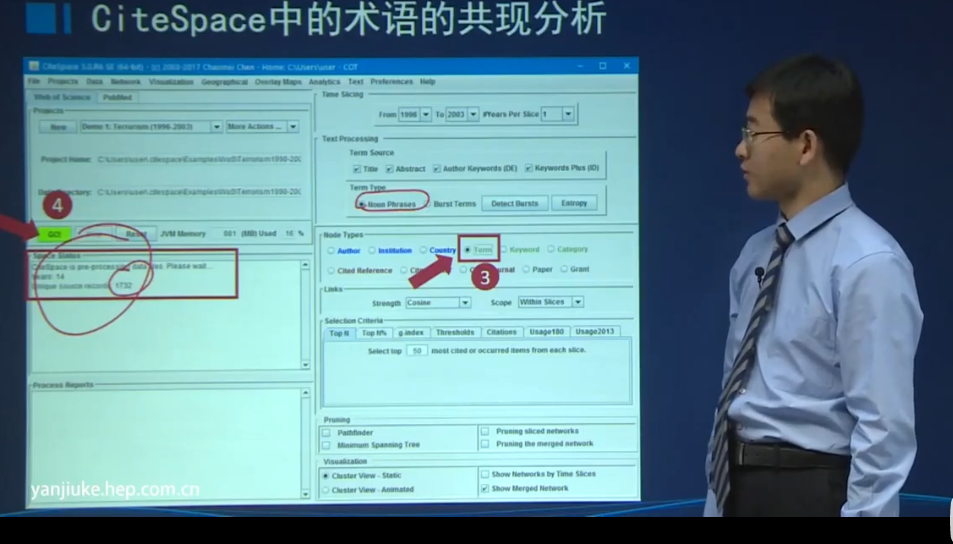Screen dimensions: 953x544
Task: Switch to the Thresholds tab
Action: pos(455,332)
